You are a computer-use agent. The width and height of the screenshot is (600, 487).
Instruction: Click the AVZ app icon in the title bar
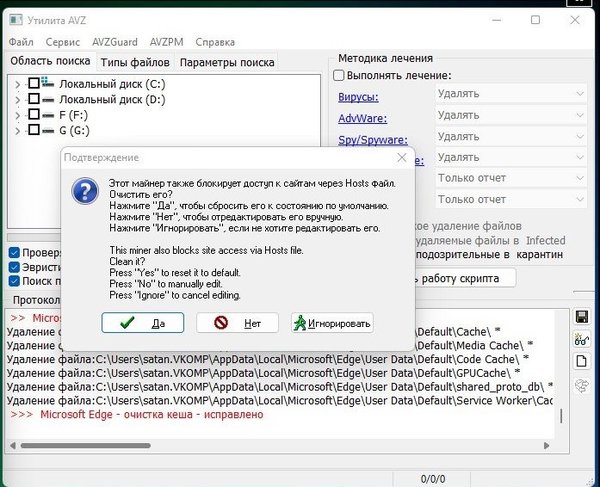coord(16,20)
